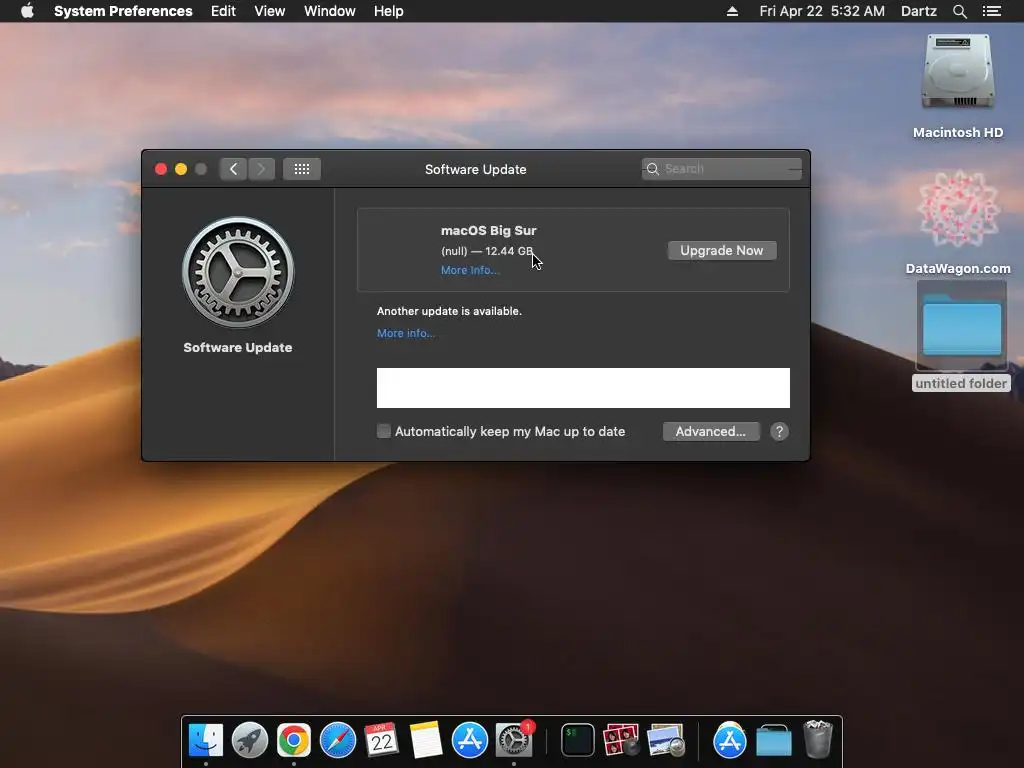Minimize the Software Update window with yellow button

click(x=181, y=169)
